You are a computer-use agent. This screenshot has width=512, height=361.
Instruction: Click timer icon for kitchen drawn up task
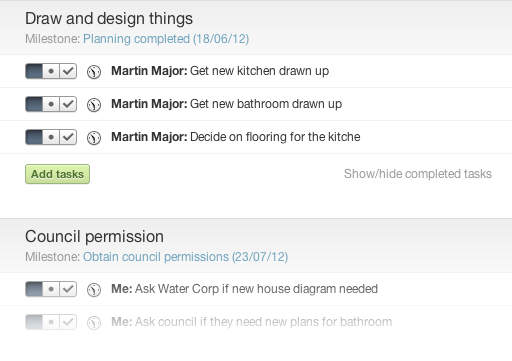tap(94, 72)
